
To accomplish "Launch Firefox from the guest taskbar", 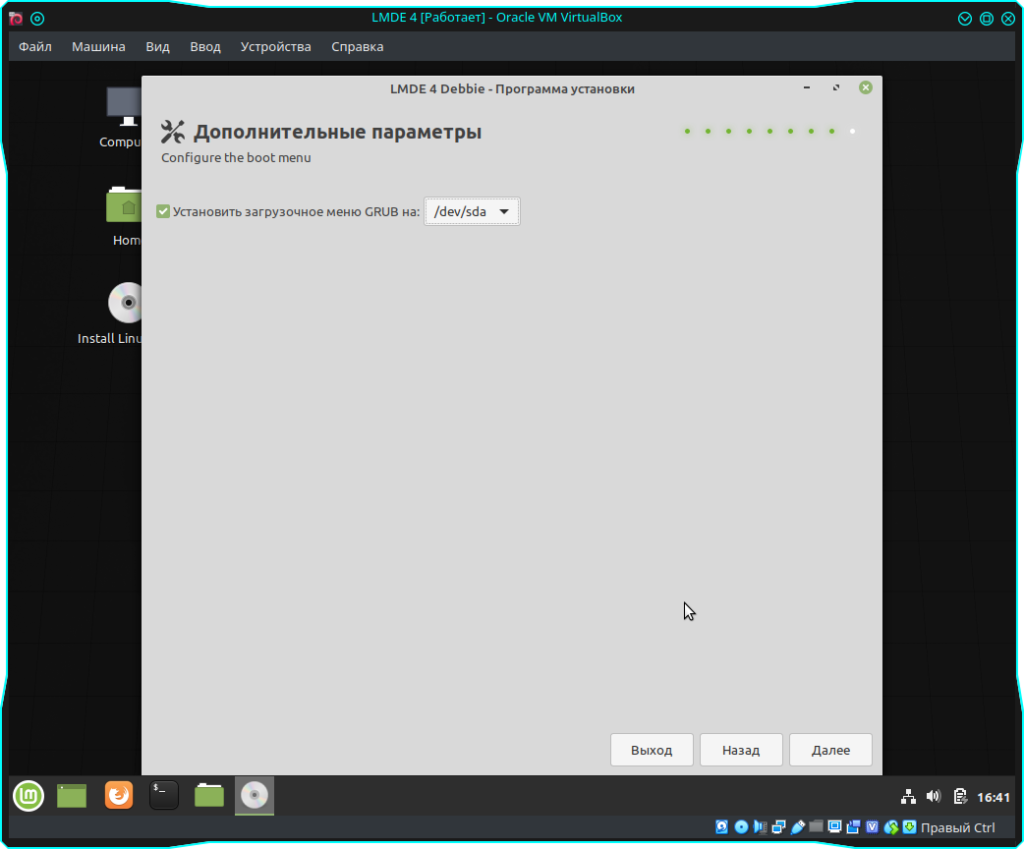I will click(118, 795).
